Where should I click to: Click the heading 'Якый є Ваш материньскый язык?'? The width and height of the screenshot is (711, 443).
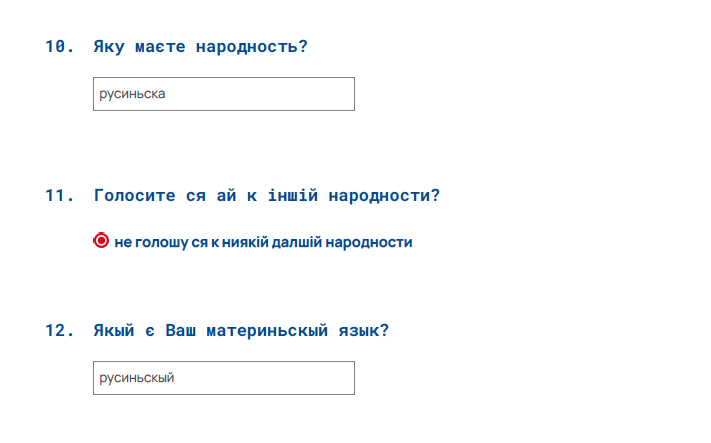[x=241, y=330]
